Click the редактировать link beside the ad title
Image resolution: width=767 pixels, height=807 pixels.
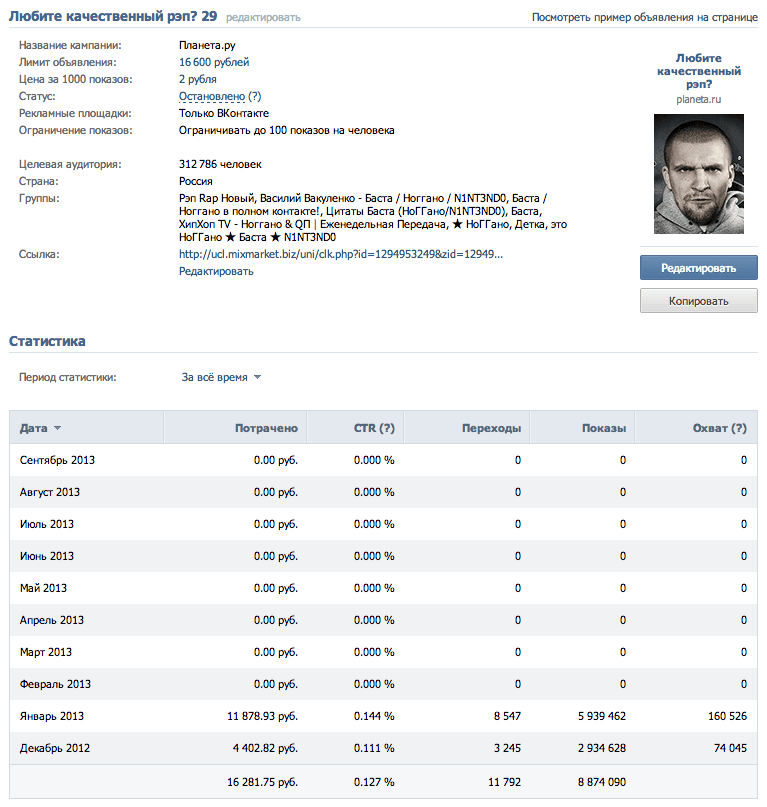(x=263, y=17)
